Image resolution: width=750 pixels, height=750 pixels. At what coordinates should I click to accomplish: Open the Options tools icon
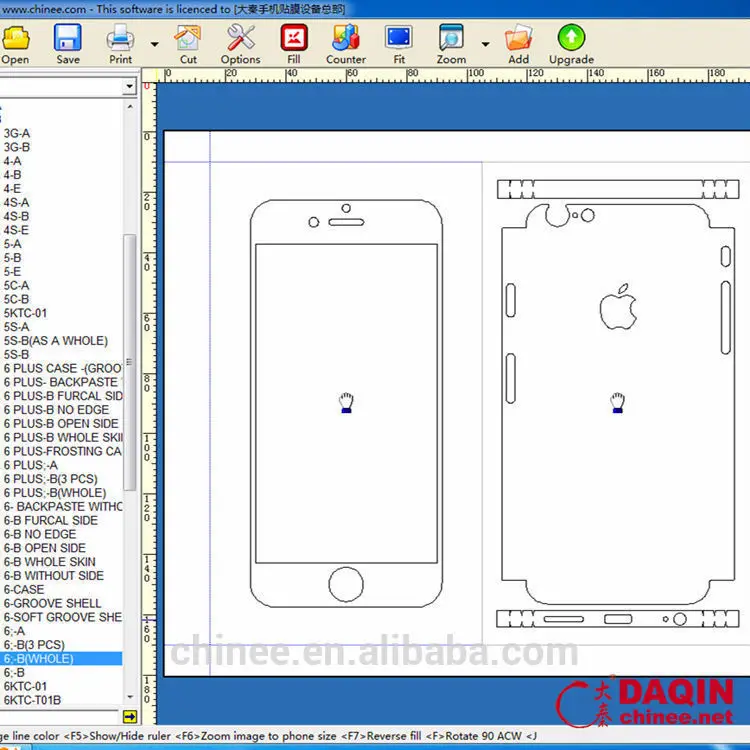[240, 41]
